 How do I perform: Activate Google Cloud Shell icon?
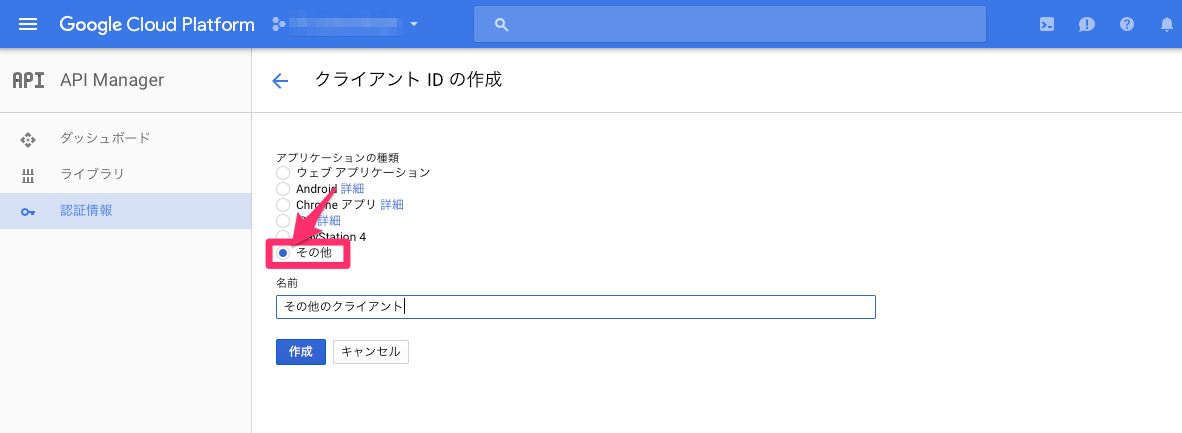tap(1046, 24)
